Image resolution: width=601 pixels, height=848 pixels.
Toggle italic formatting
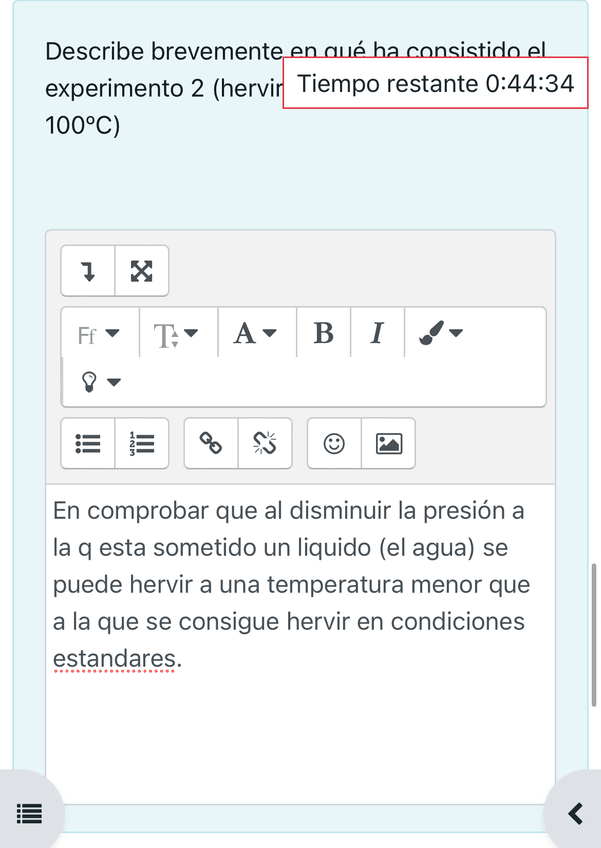377,334
